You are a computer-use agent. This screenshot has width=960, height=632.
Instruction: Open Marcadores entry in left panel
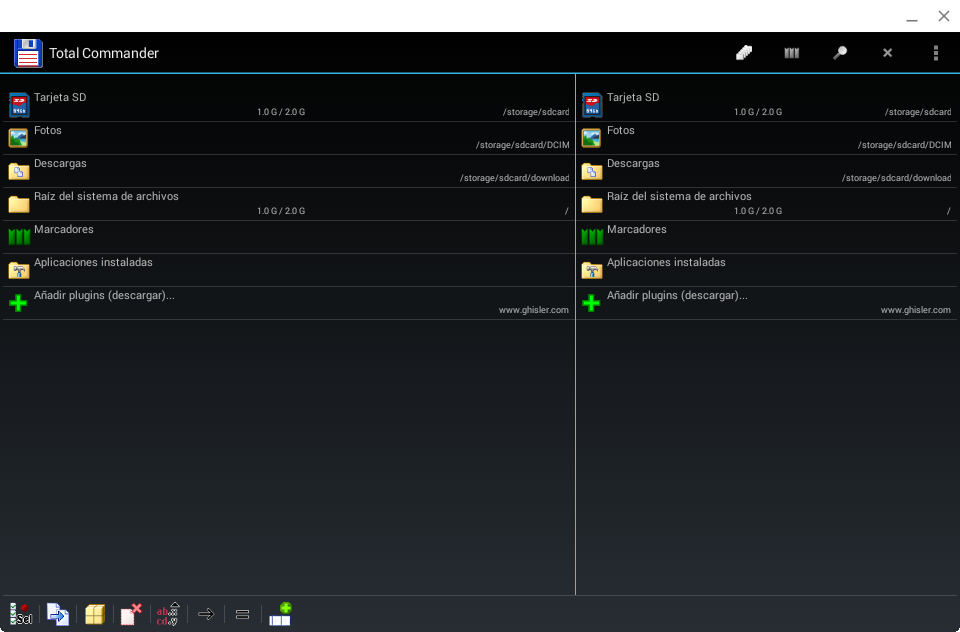pos(288,237)
